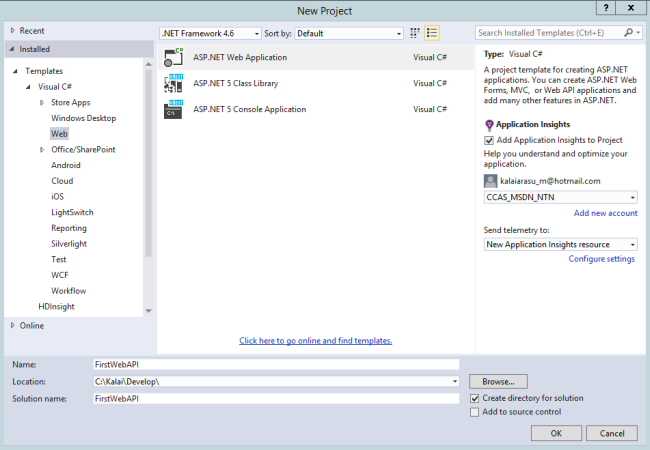Select Test template category
The image size is (650, 450).
click(x=58, y=260)
